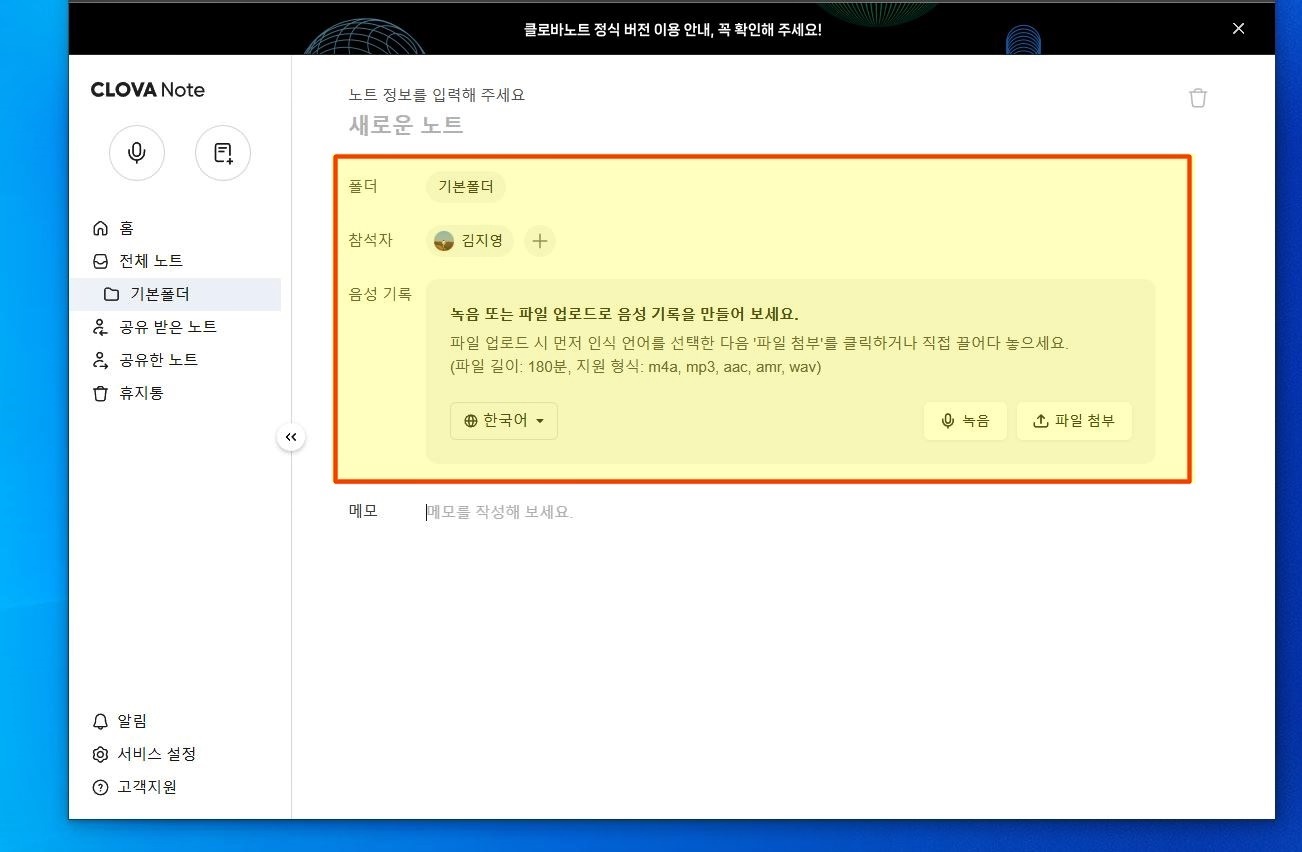Add an attendee with the plus button
The height and width of the screenshot is (852, 1302).
[540, 241]
